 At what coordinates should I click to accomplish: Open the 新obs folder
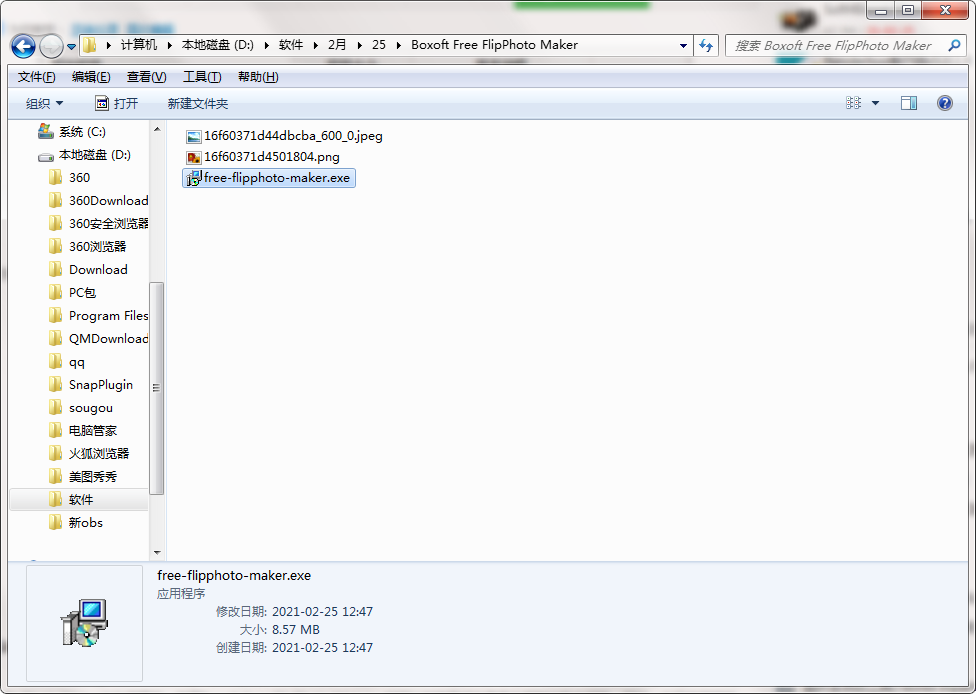[x=85, y=522]
